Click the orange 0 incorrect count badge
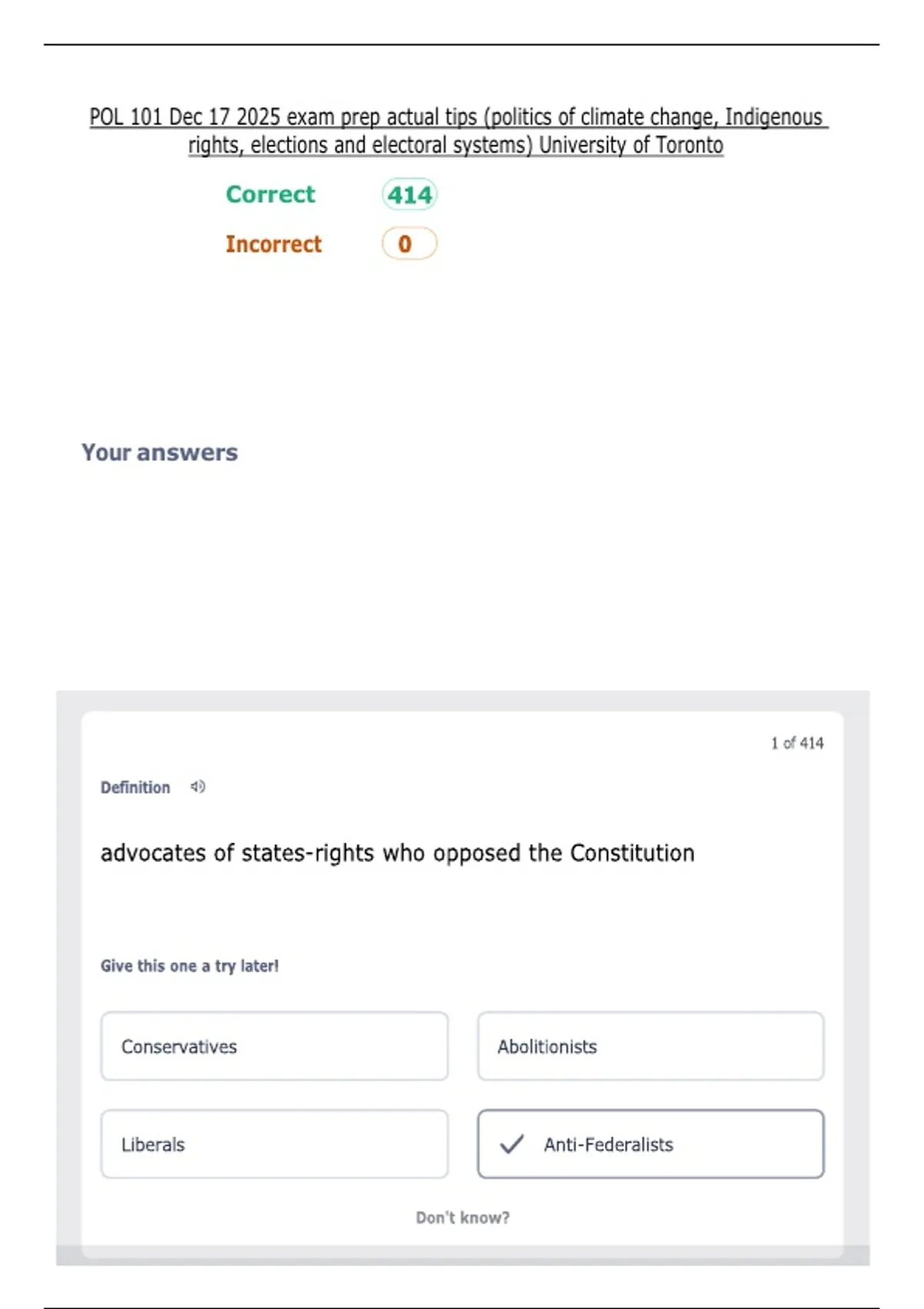 tap(409, 244)
